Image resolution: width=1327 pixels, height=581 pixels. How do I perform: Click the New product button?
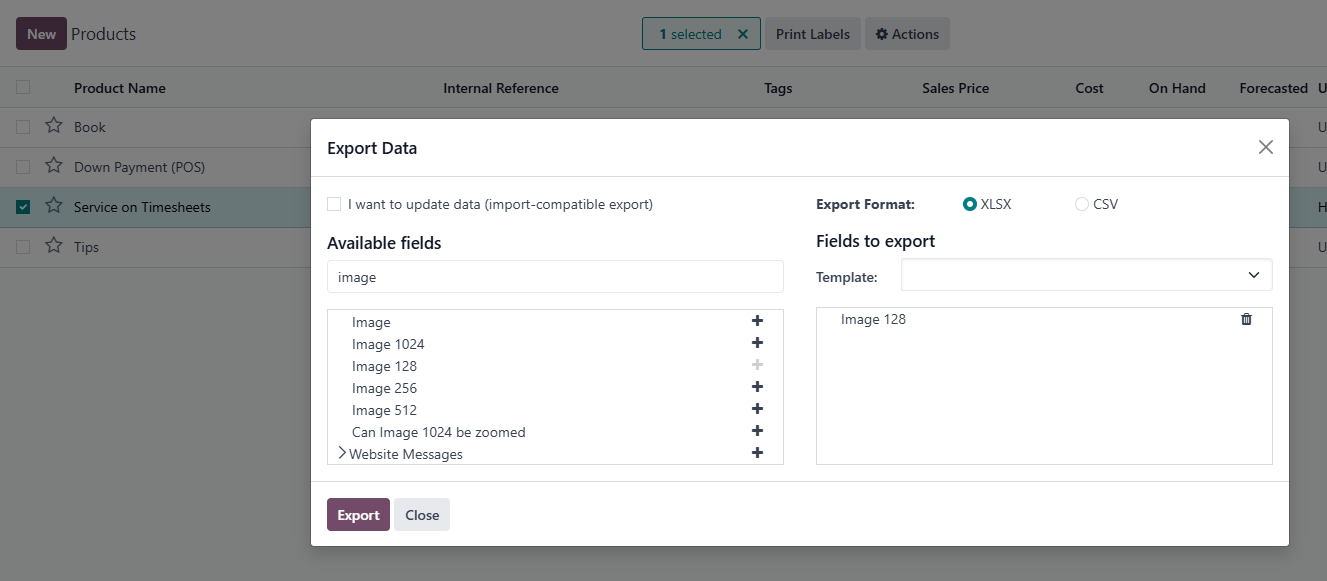(41, 34)
